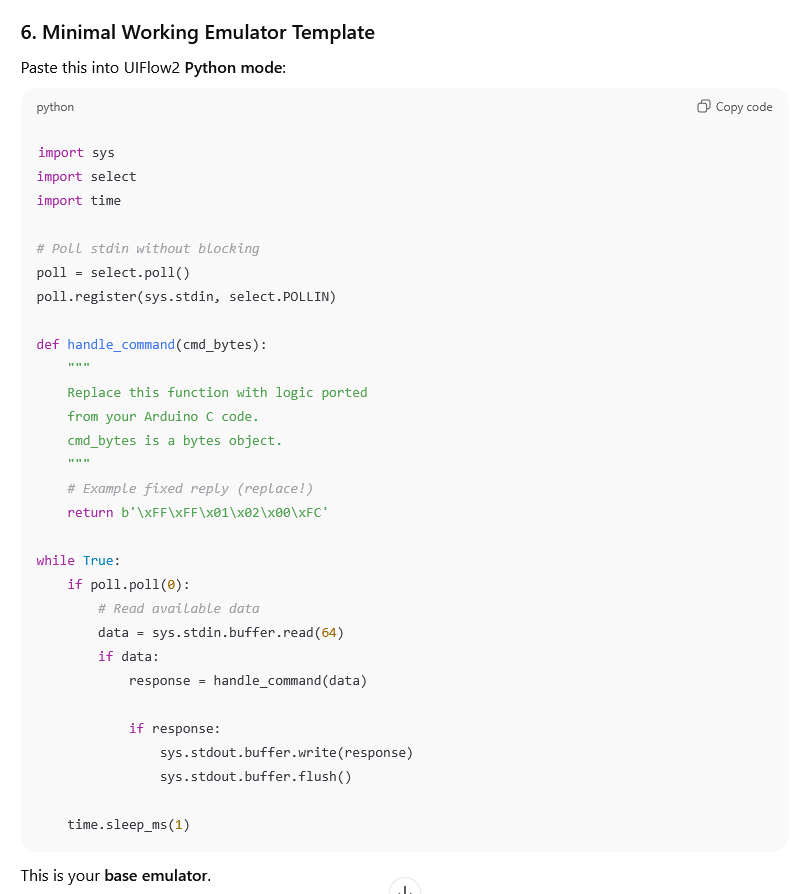Click the sys.stdin.buffer.read(64) line

[220, 633]
